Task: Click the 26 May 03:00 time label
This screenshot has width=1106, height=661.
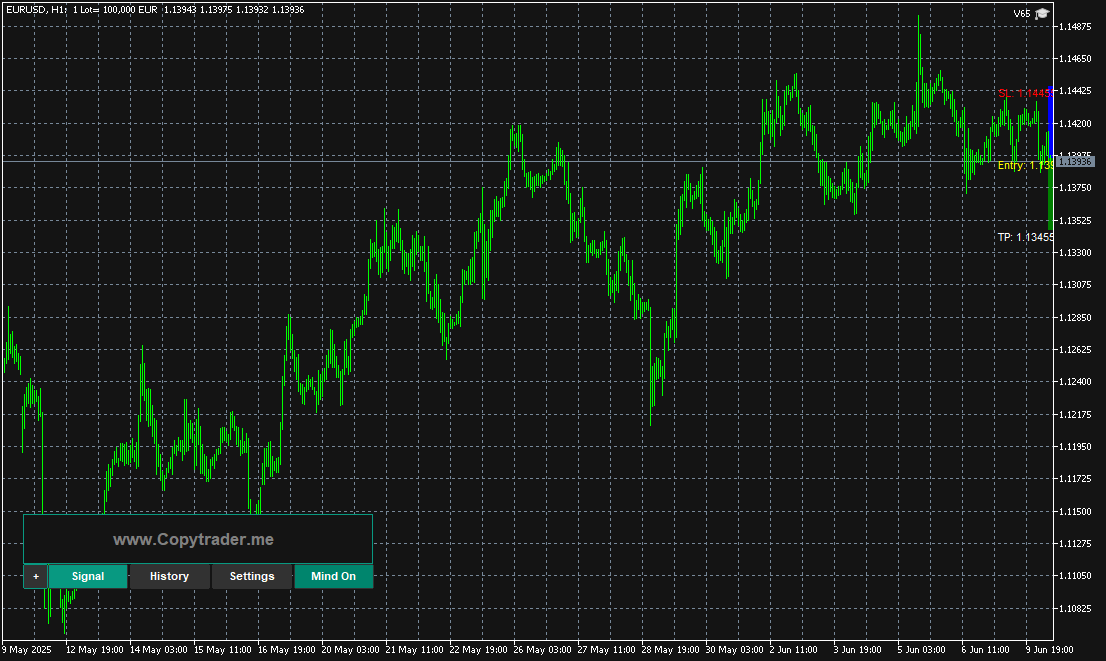Action: click(542, 650)
